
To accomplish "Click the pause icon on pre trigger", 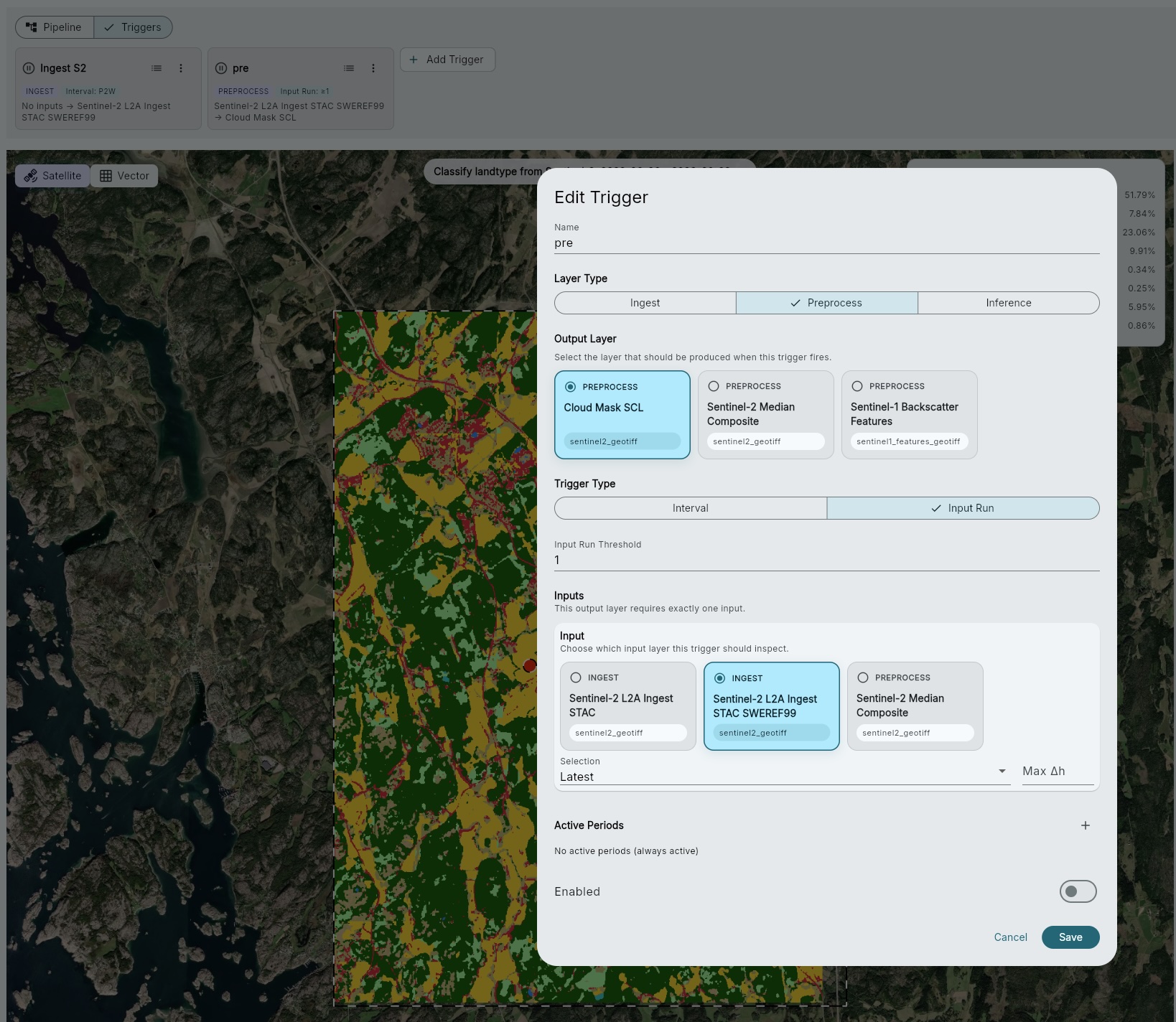I will [x=221, y=68].
